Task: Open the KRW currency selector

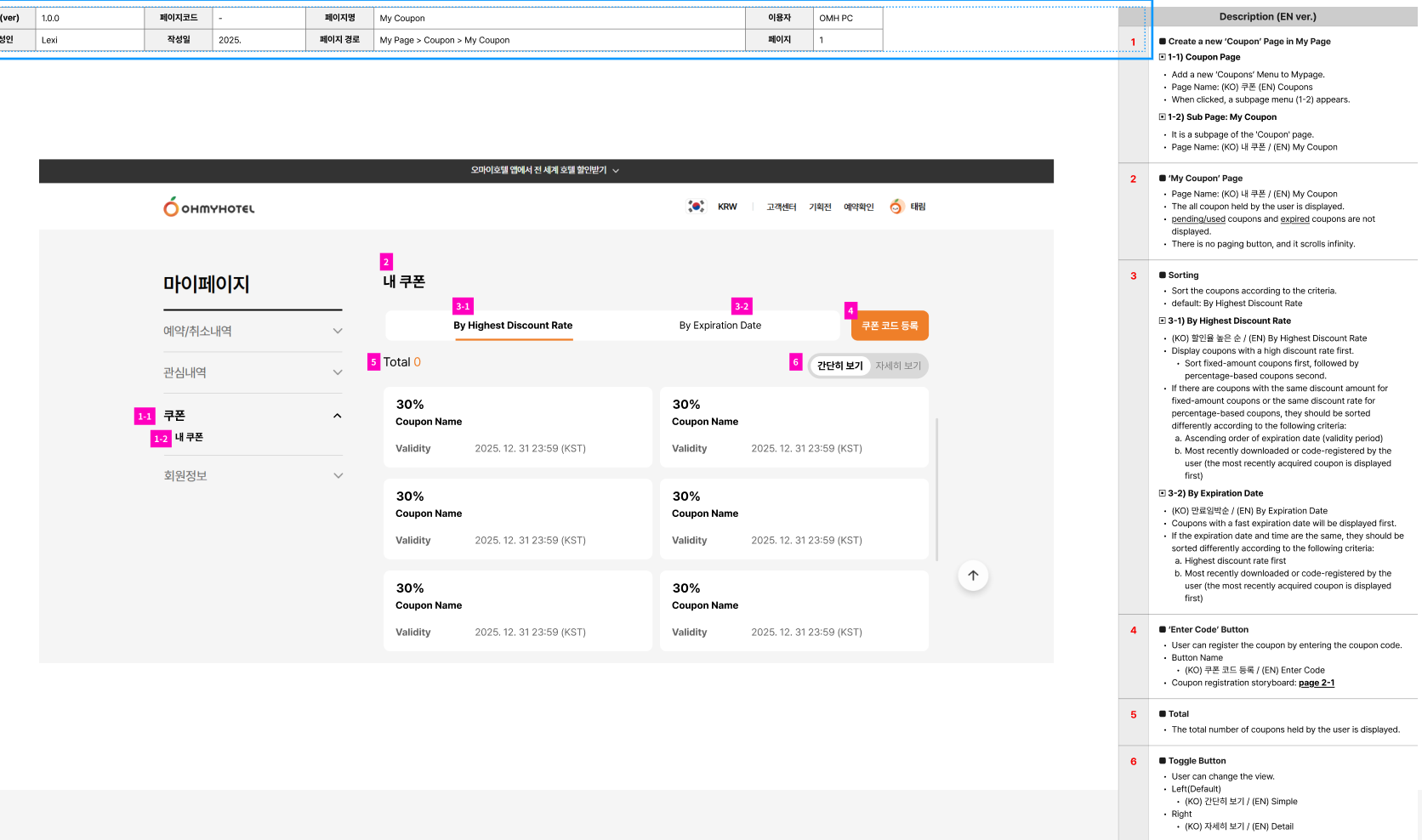Action: pyautogui.click(x=727, y=207)
